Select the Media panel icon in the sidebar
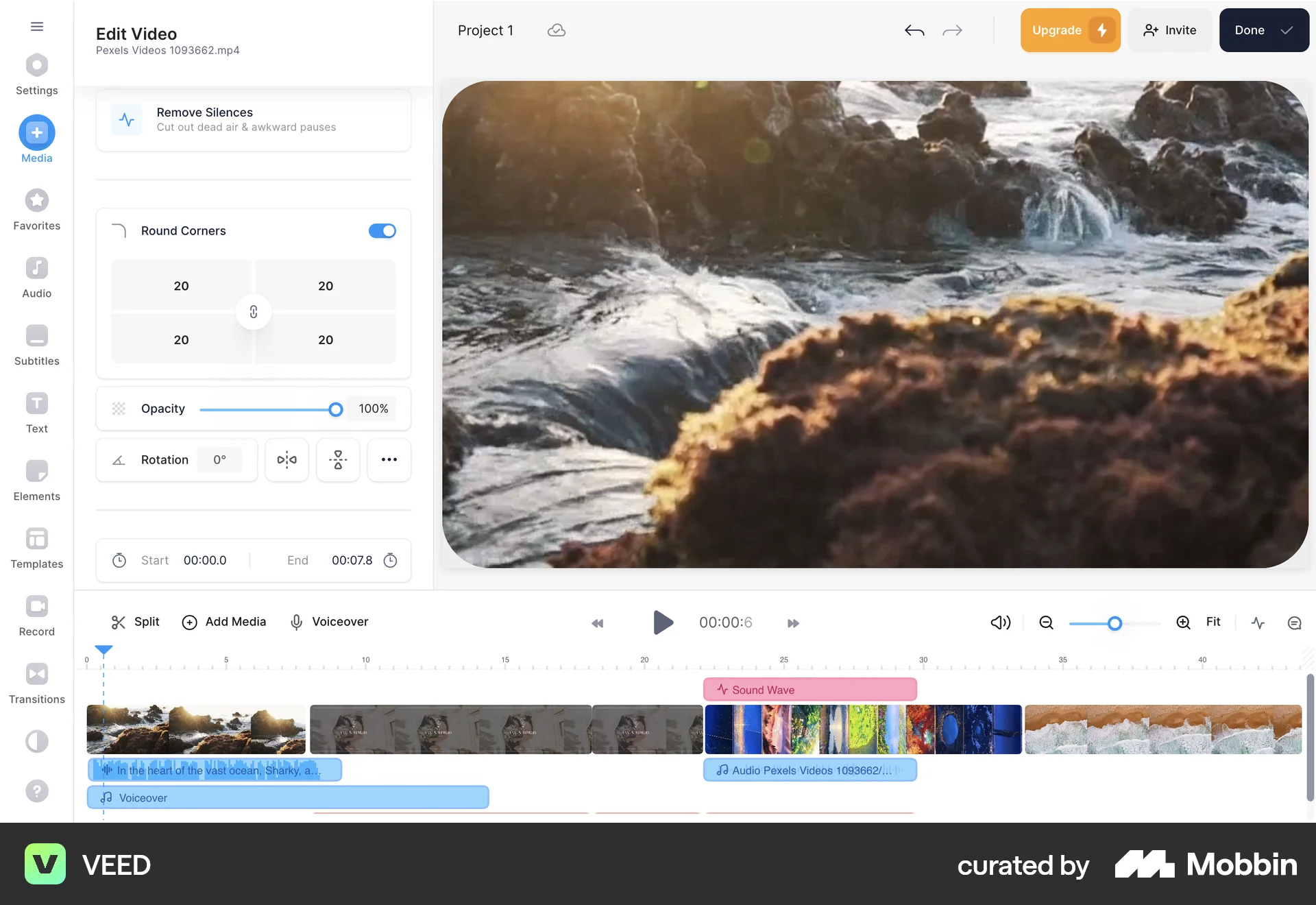This screenshot has height=905, width=1316. coord(36,132)
